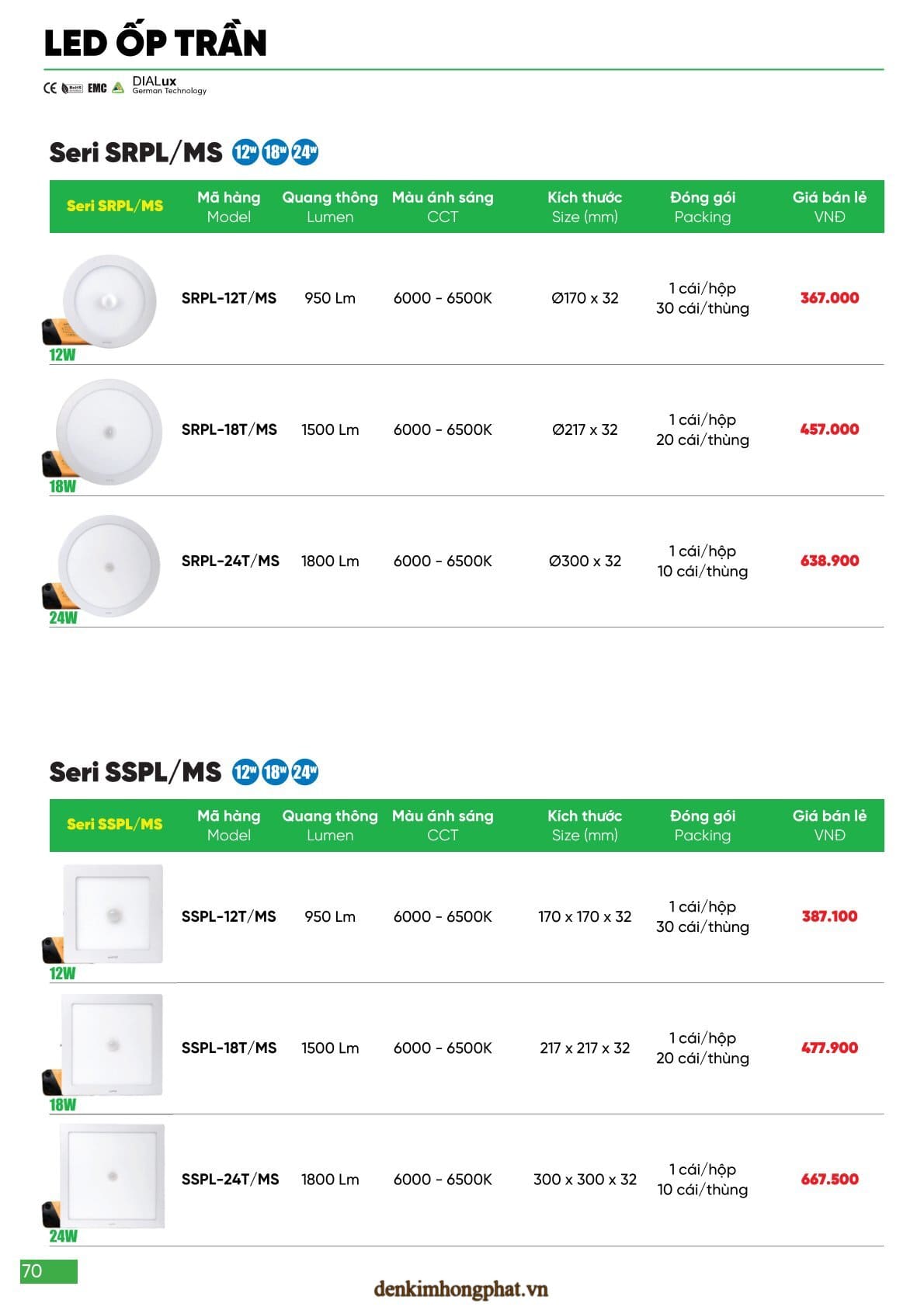This screenshot has width=924, height=1307.
Task: Open the SSPL-12T/MS square lamp image
Action: pyautogui.click(x=113, y=914)
